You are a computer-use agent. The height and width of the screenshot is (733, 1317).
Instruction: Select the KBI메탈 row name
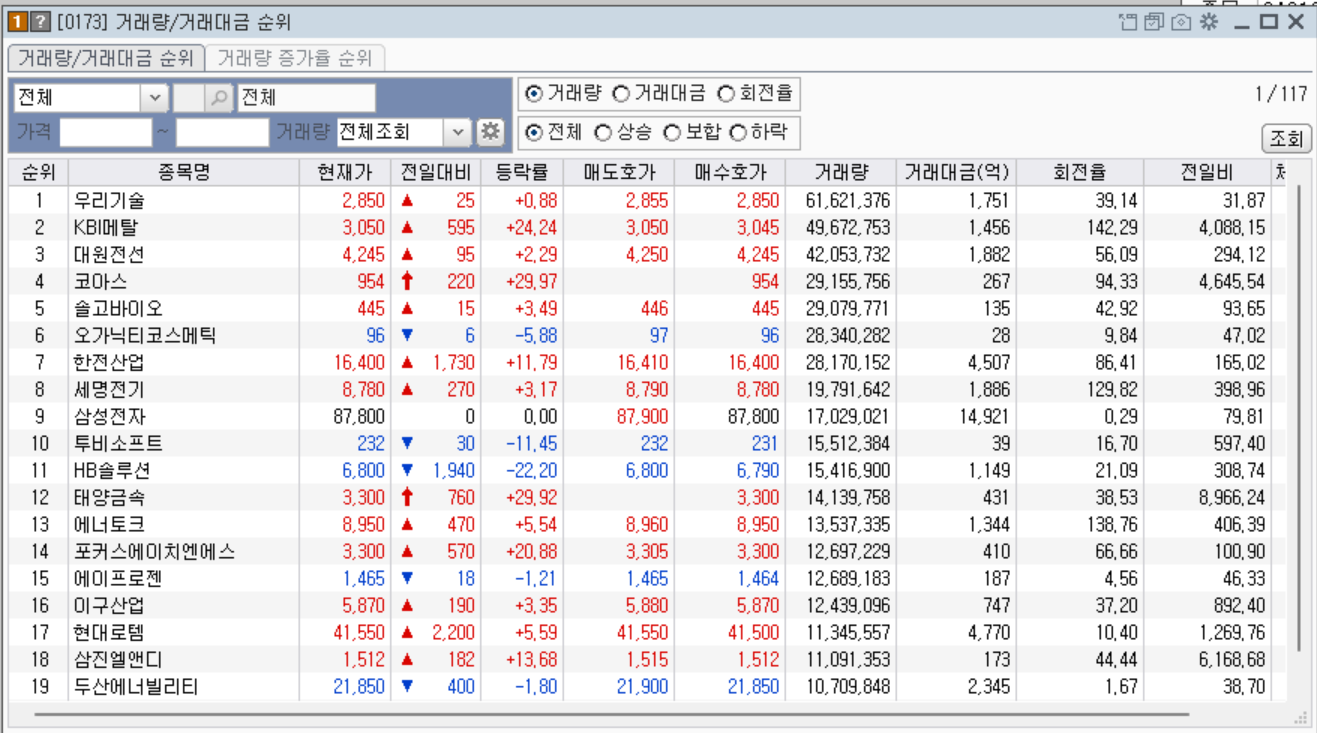[106, 228]
